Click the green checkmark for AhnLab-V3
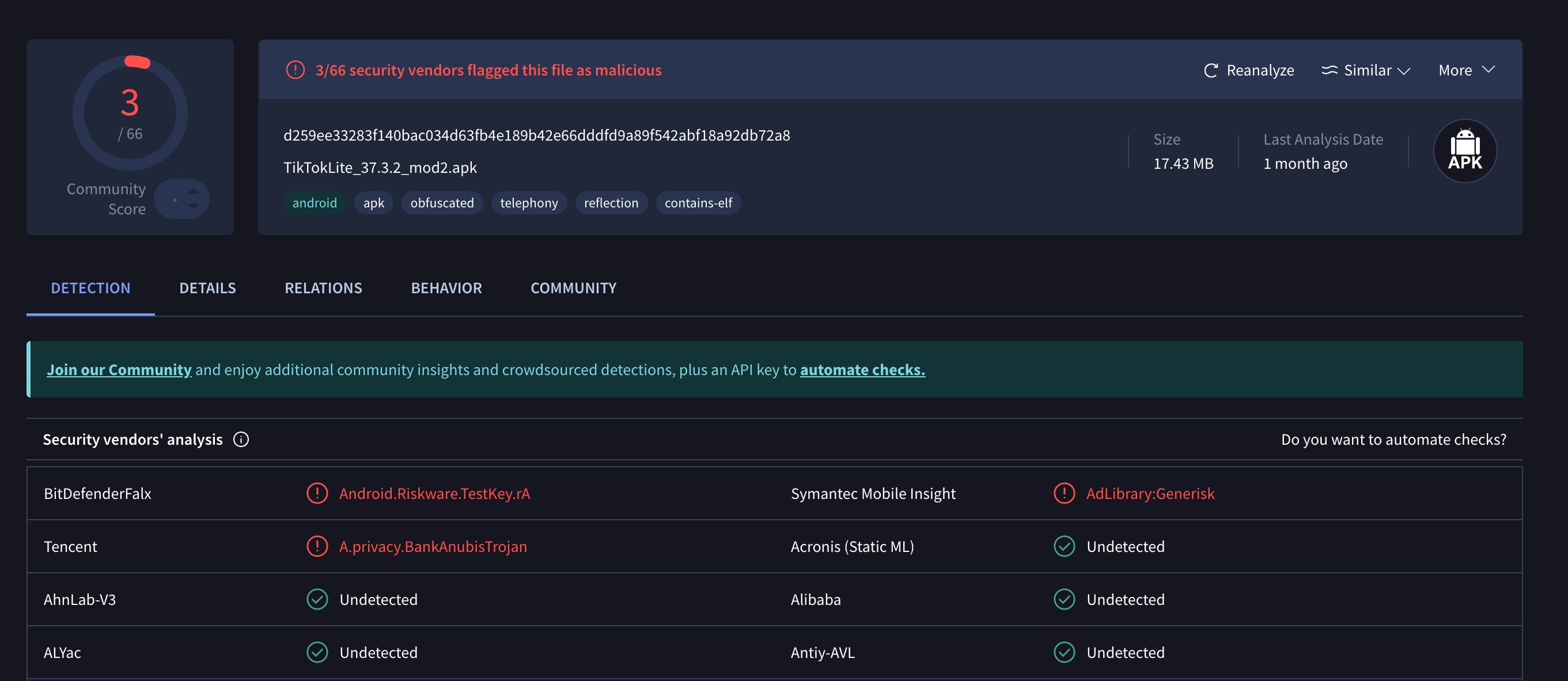Image resolution: width=1568 pixels, height=681 pixels. pyautogui.click(x=317, y=599)
